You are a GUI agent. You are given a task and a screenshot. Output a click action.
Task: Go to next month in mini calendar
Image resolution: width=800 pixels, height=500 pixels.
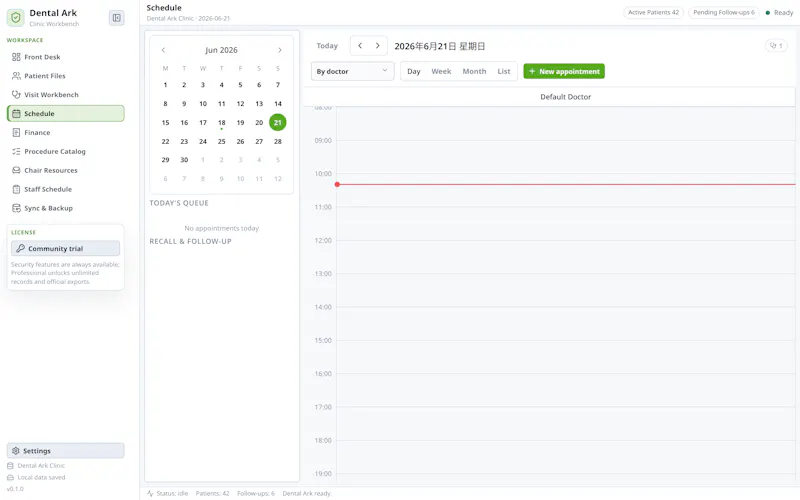[x=280, y=50]
